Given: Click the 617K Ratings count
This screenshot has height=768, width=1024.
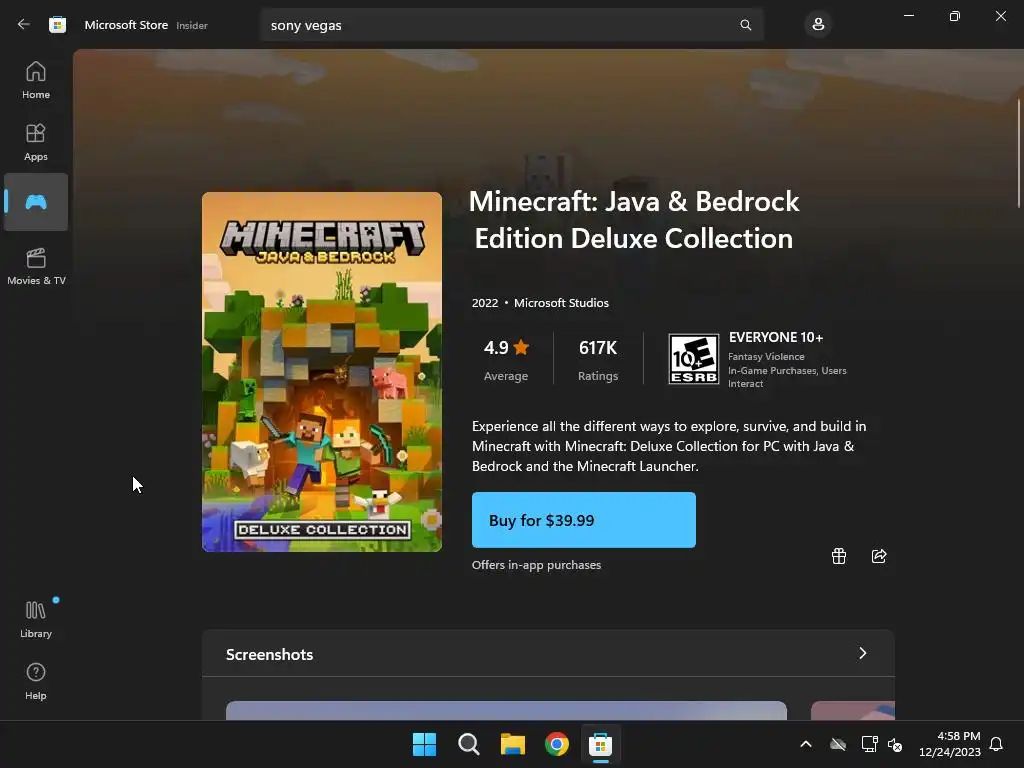Looking at the screenshot, I should pyautogui.click(x=598, y=359).
